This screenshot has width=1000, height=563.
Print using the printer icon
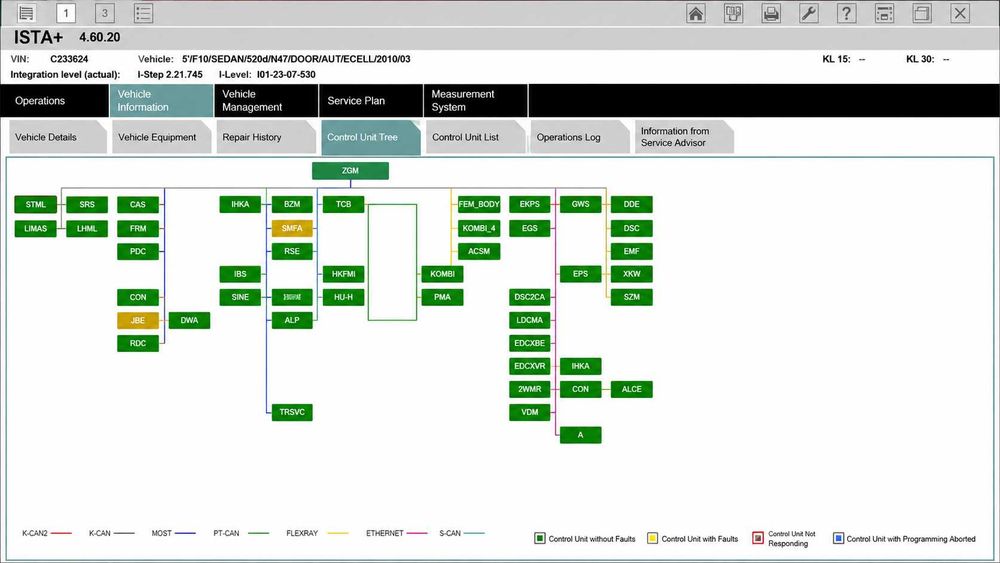click(x=771, y=13)
